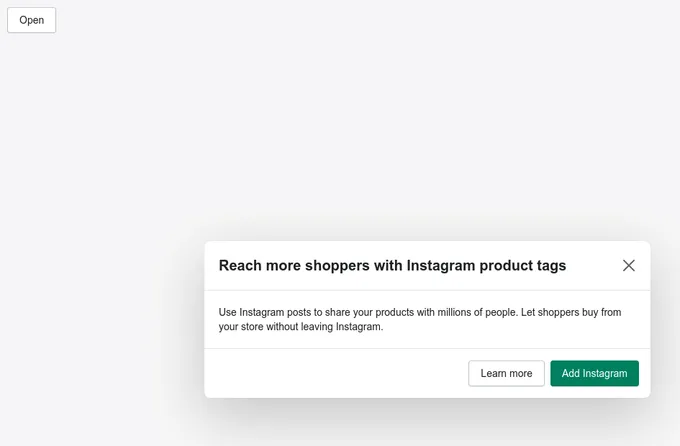Screen dimensions: 680x446
Task: Click the word Instagram in the modal title
Action: click(441, 266)
